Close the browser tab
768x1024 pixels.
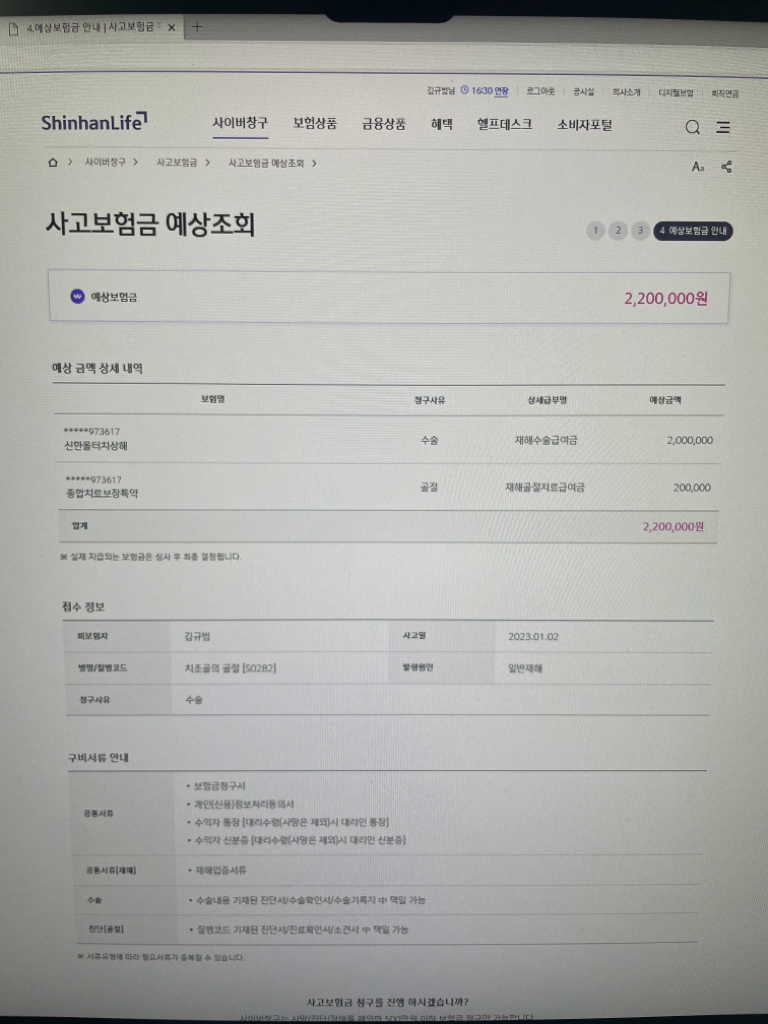click(x=171, y=27)
